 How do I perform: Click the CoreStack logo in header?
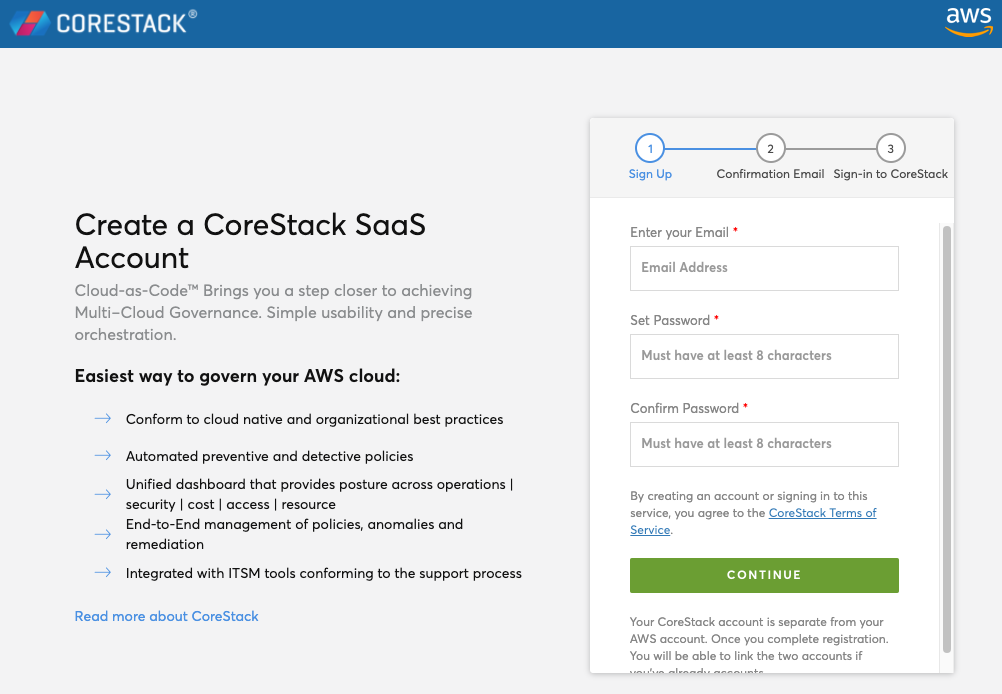[104, 23]
